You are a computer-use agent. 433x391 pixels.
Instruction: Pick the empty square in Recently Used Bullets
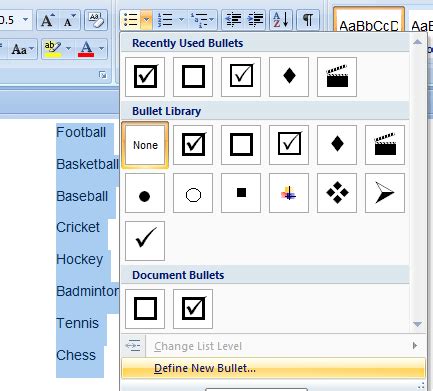click(193, 77)
